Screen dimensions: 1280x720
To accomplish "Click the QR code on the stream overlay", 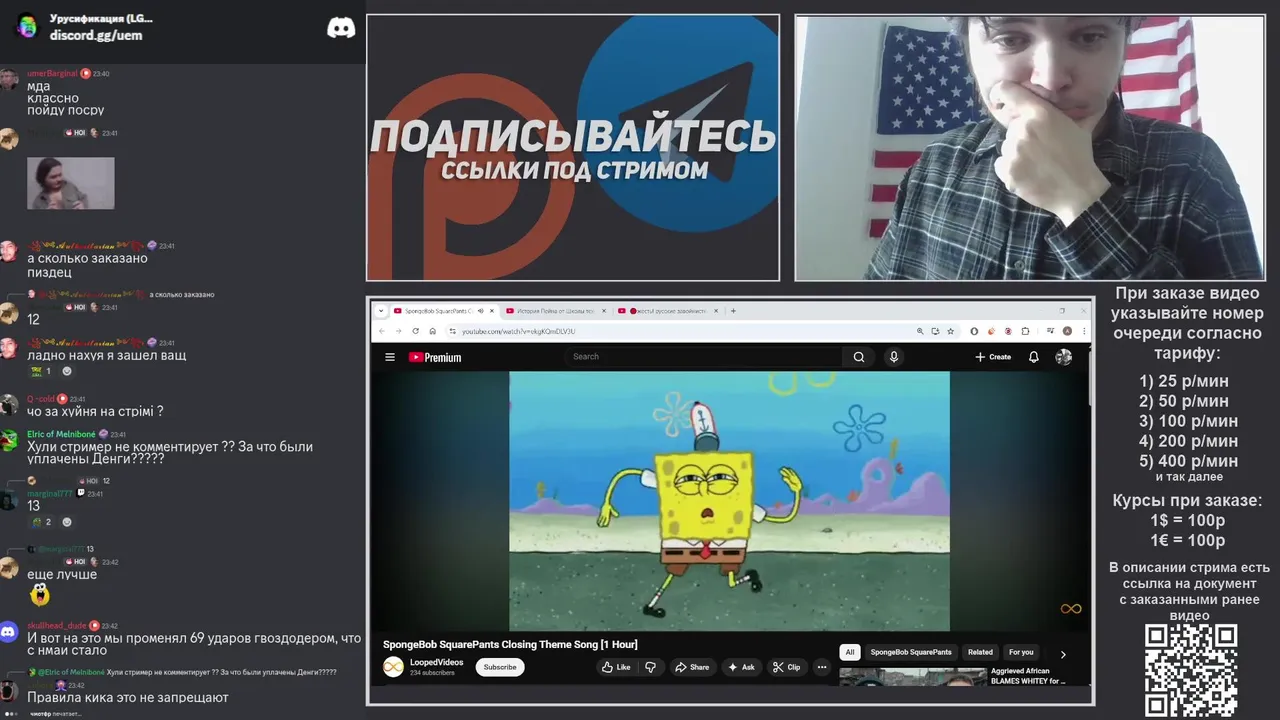I will pos(1191,670).
